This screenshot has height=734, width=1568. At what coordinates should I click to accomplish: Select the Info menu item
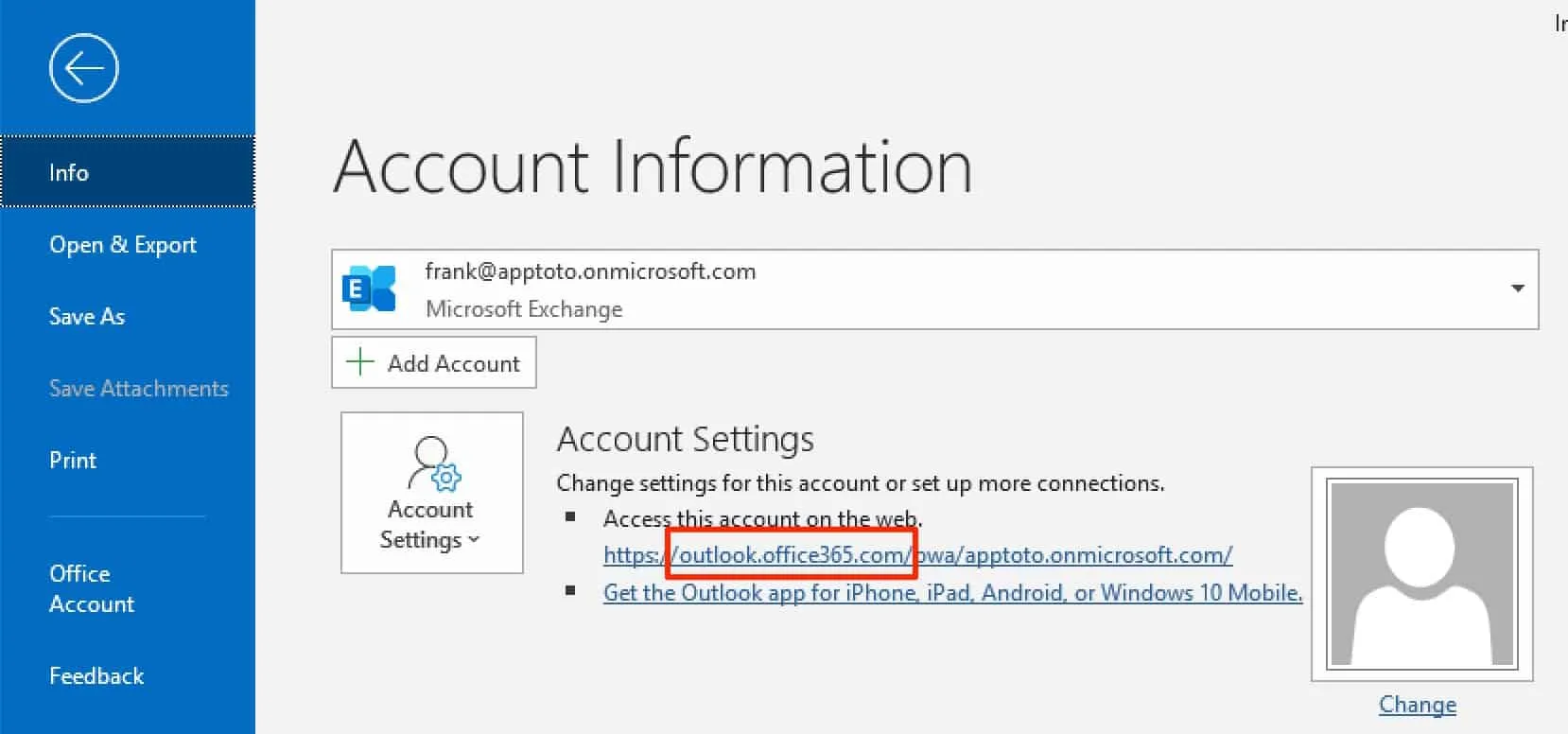68,171
